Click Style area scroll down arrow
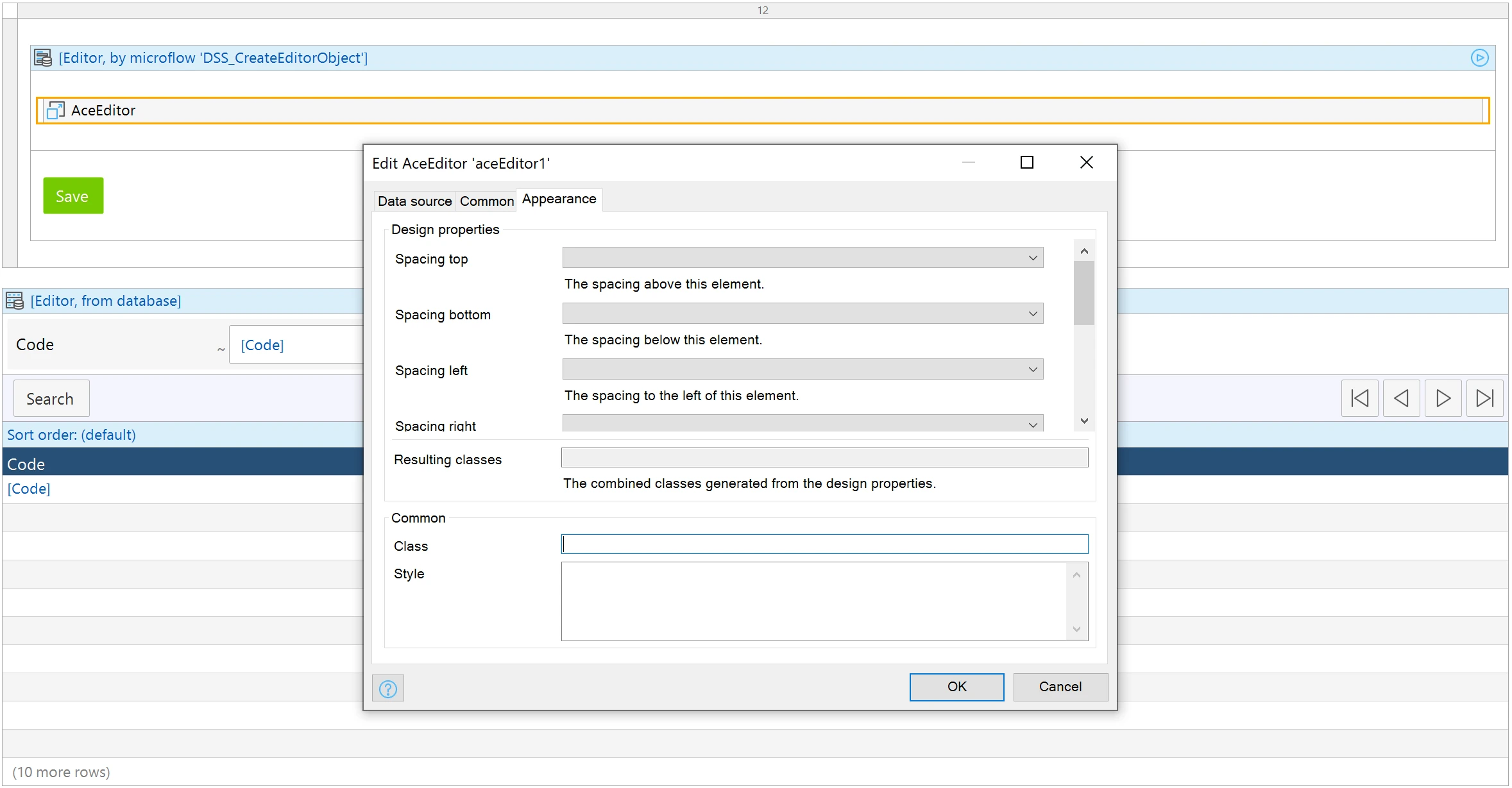This screenshot has width=1512, height=788. 1076,629
